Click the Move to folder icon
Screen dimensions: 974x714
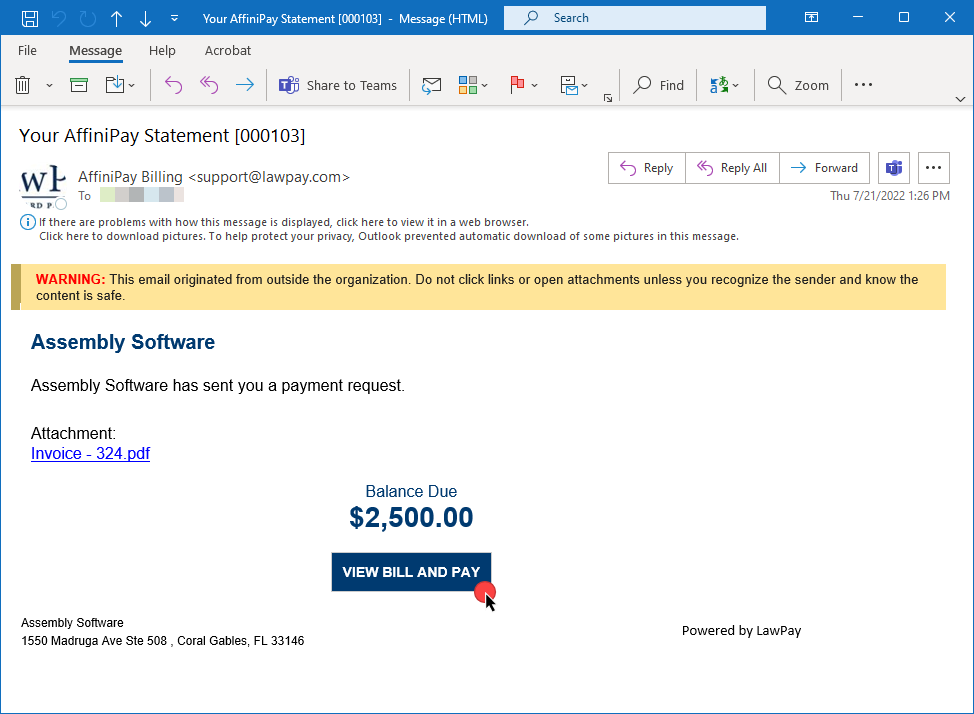pyautogui.click(x=115, y=85)
